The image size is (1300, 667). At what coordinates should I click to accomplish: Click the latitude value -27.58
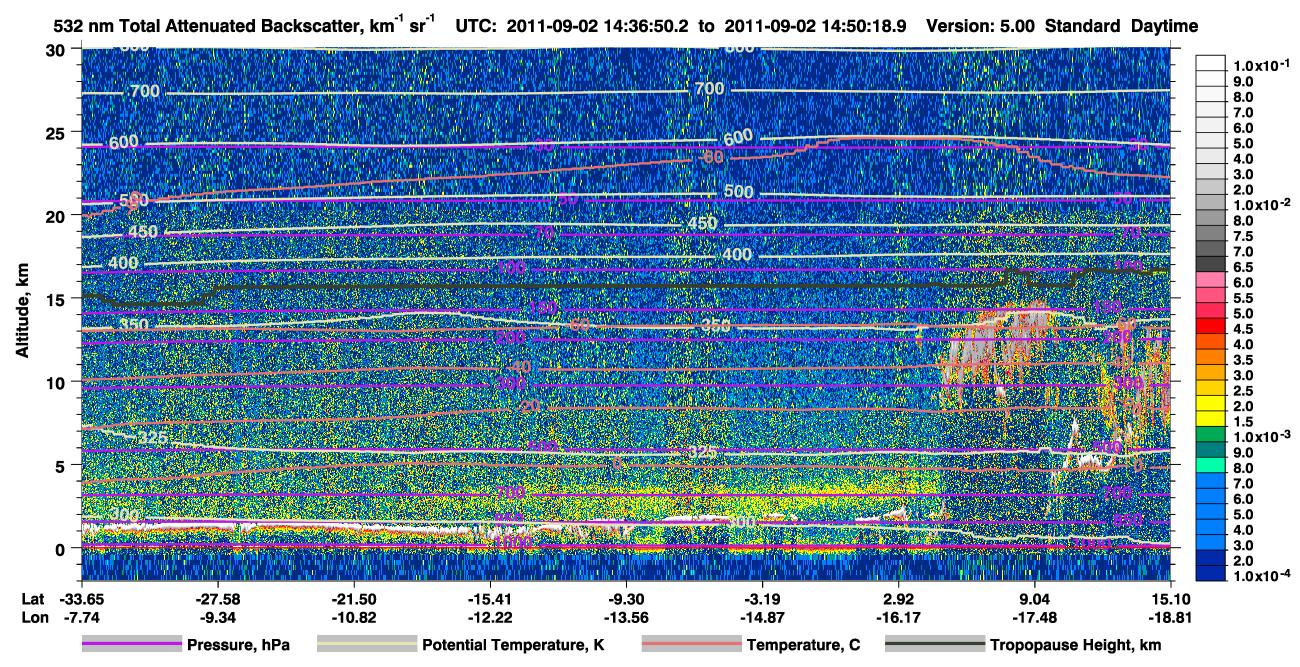click(217, 598)
